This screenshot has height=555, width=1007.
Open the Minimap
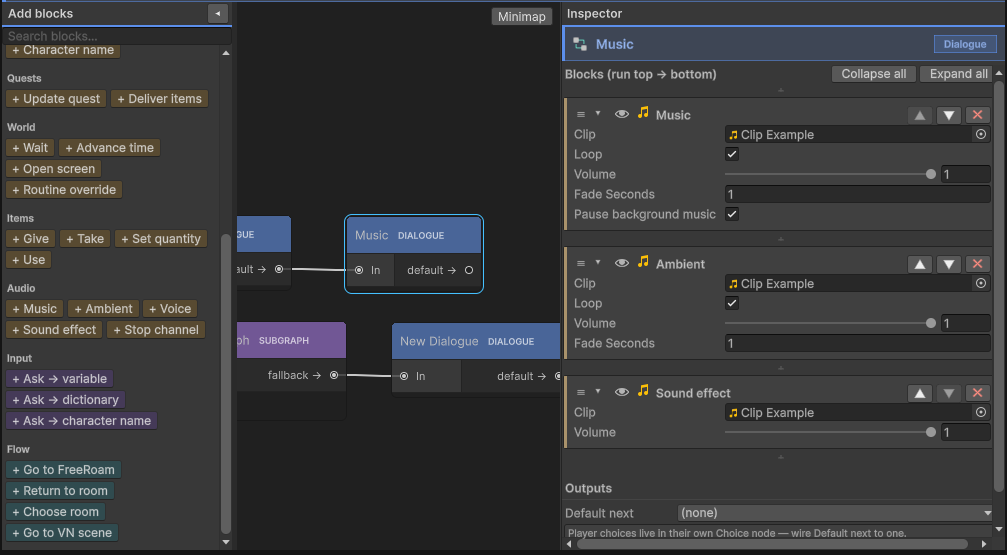[x=521, y=17]
